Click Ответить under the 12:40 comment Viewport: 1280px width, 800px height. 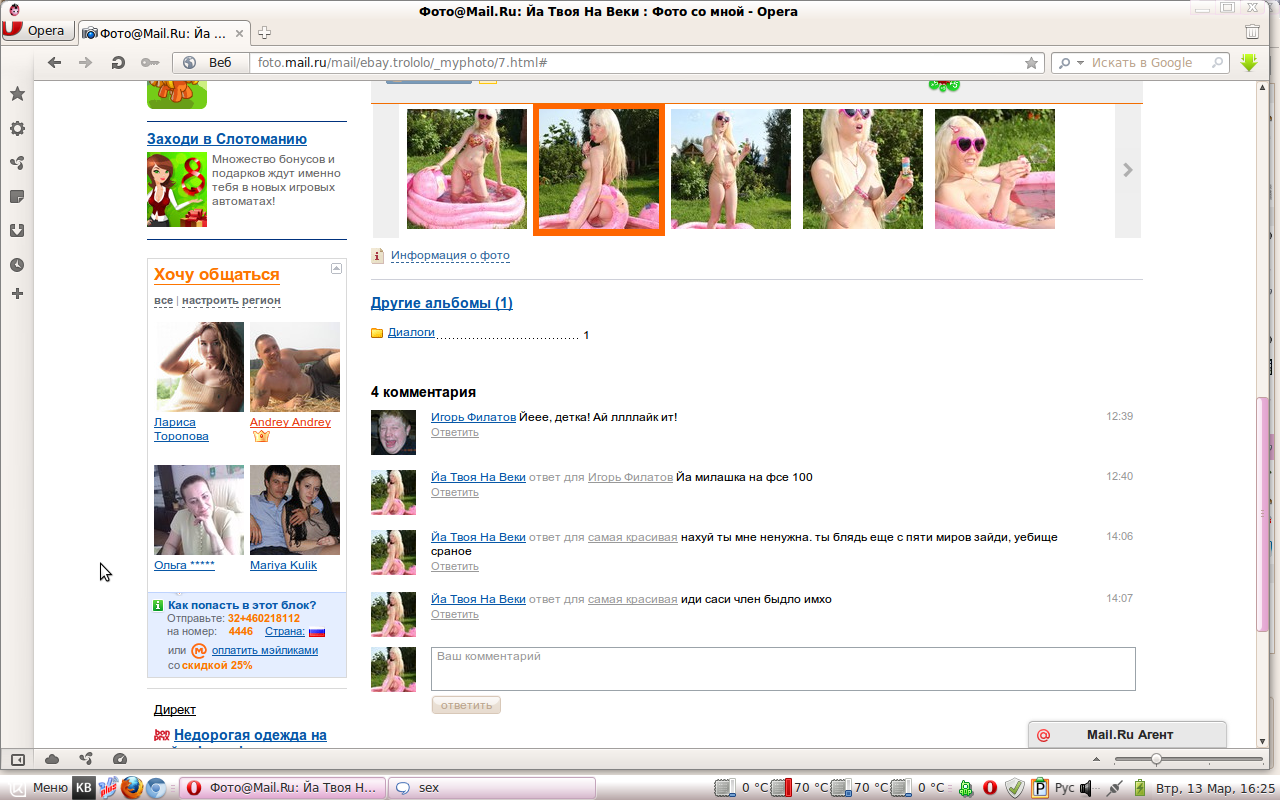coord(455,493)
